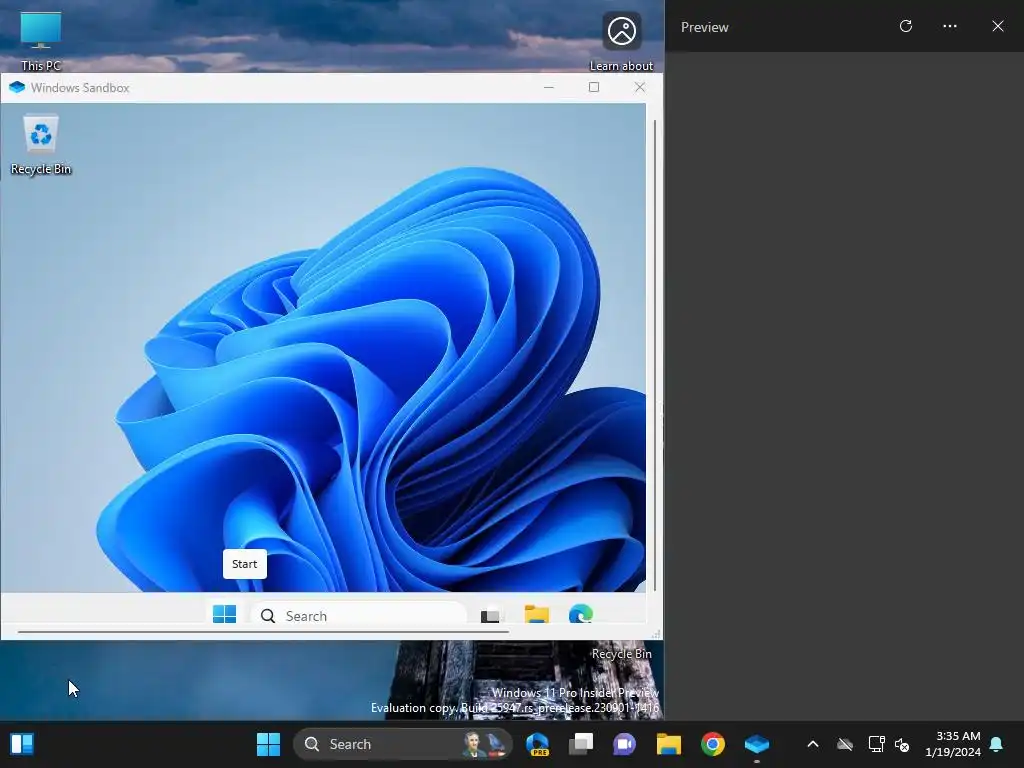Click the Windows Sandbox title bar icon
This screenshot has width=1024, height=768.
[x=17, y=88]
